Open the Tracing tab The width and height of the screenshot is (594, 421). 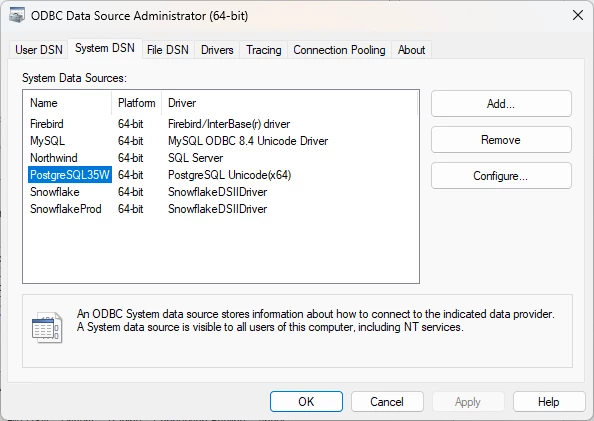(264, 50)
